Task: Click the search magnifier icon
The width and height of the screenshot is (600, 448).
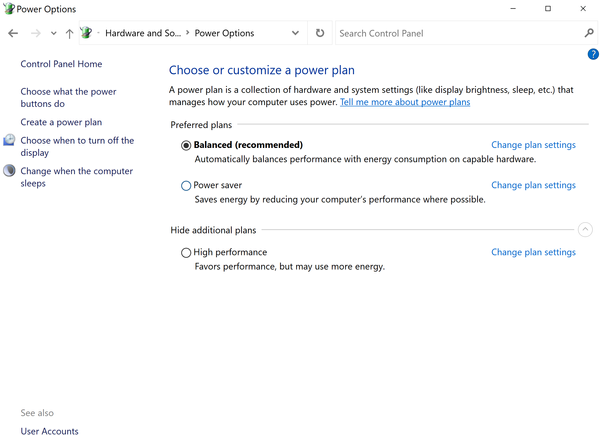Action: tap(589, 33)
